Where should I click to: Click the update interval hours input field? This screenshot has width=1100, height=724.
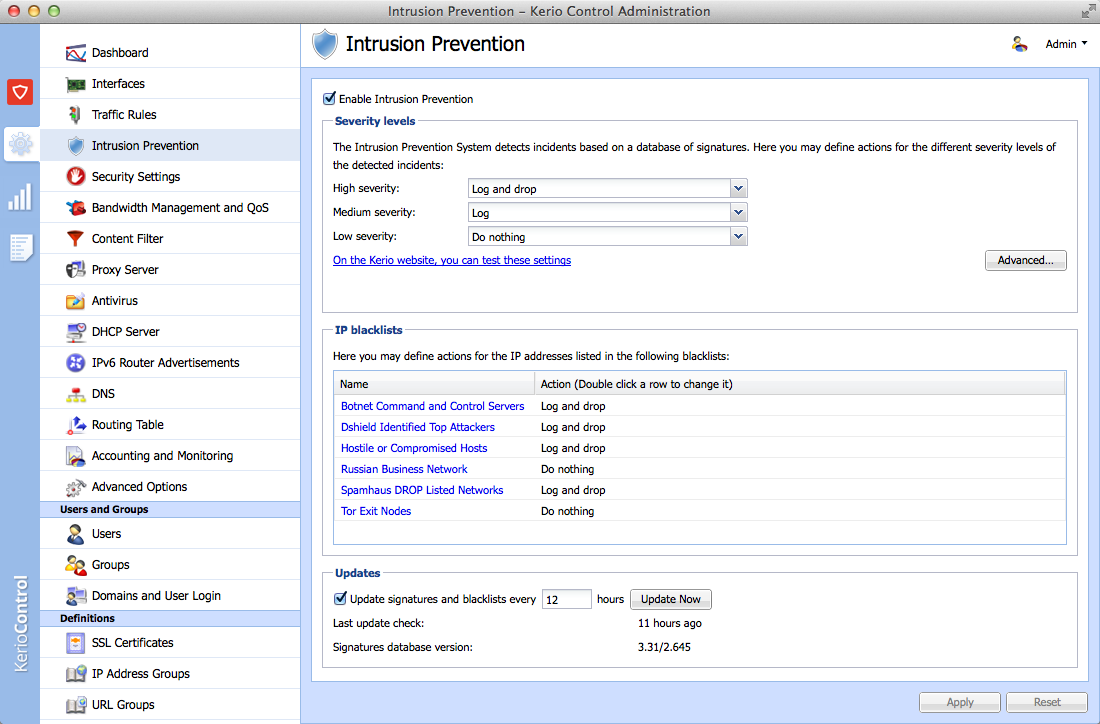567,599
